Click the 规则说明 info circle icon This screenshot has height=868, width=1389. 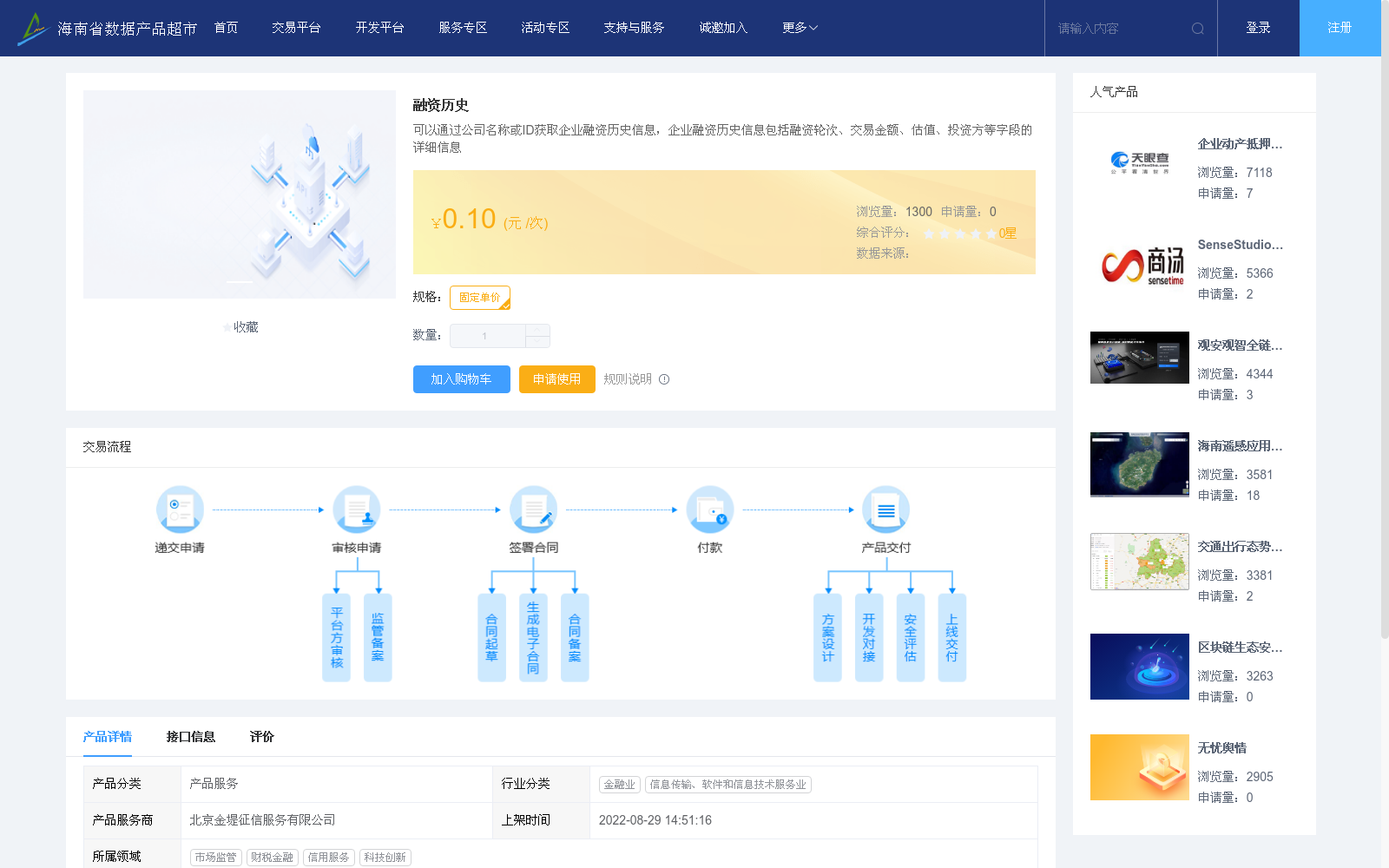(664, 379)
